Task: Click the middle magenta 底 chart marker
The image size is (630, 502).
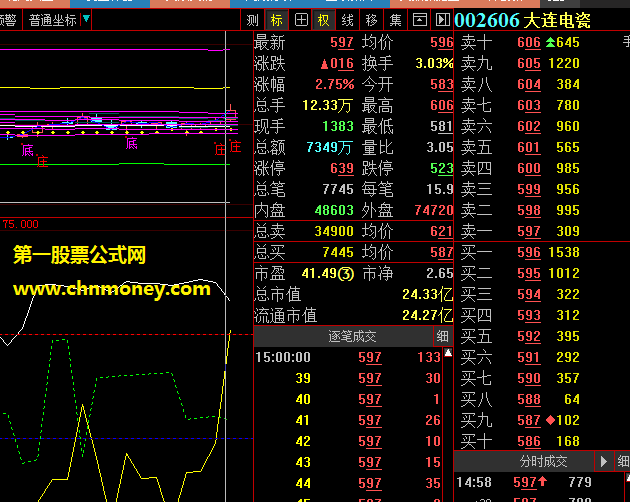Action: pyautogui.click(x=131, y=143)
